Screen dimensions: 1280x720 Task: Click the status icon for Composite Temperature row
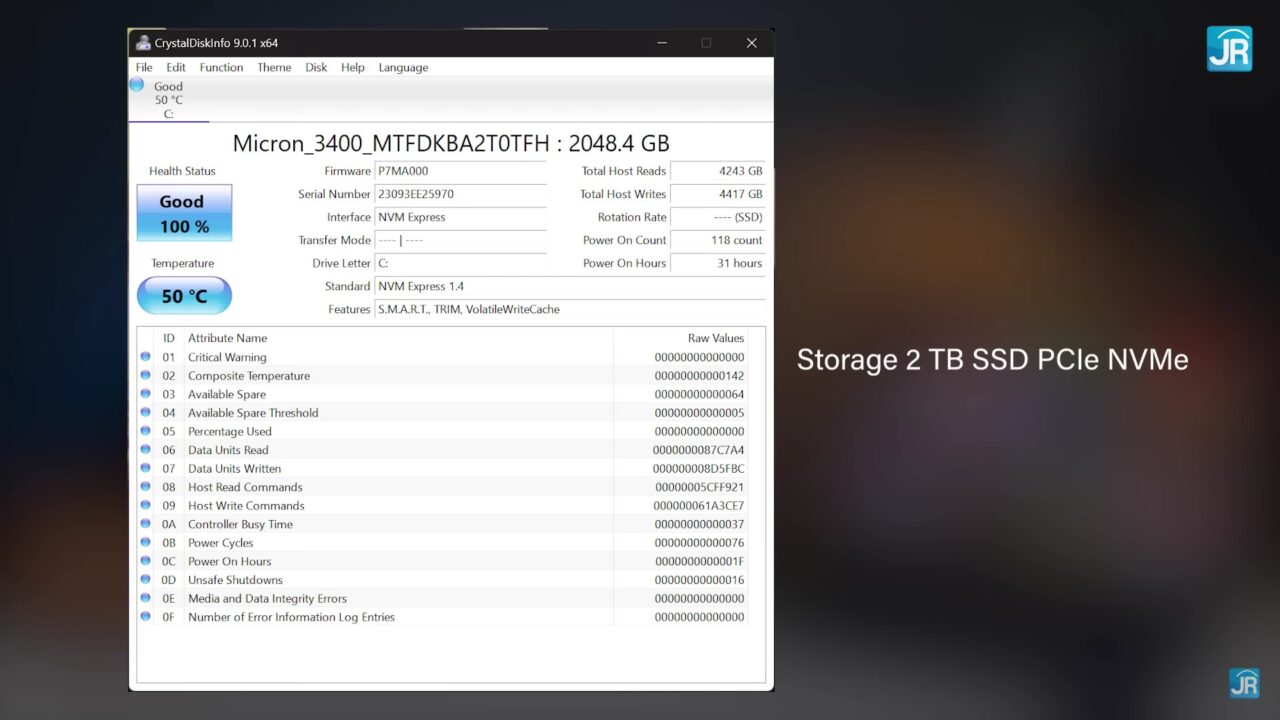click(145, 376)
